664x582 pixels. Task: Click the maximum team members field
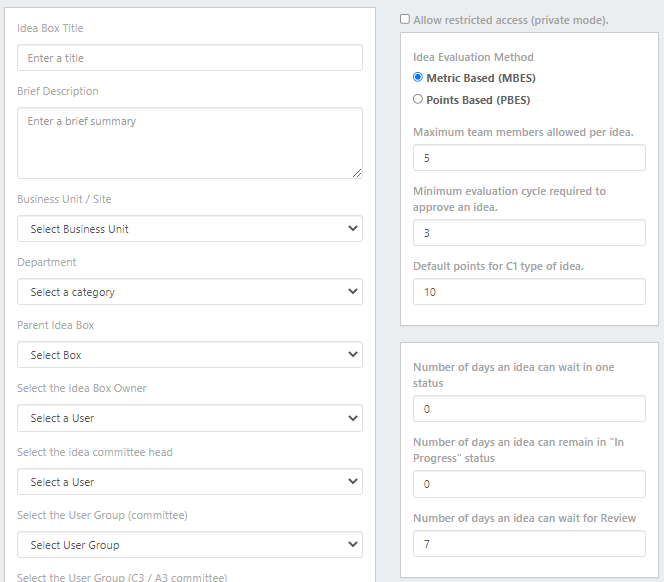(x=529, y=158)
